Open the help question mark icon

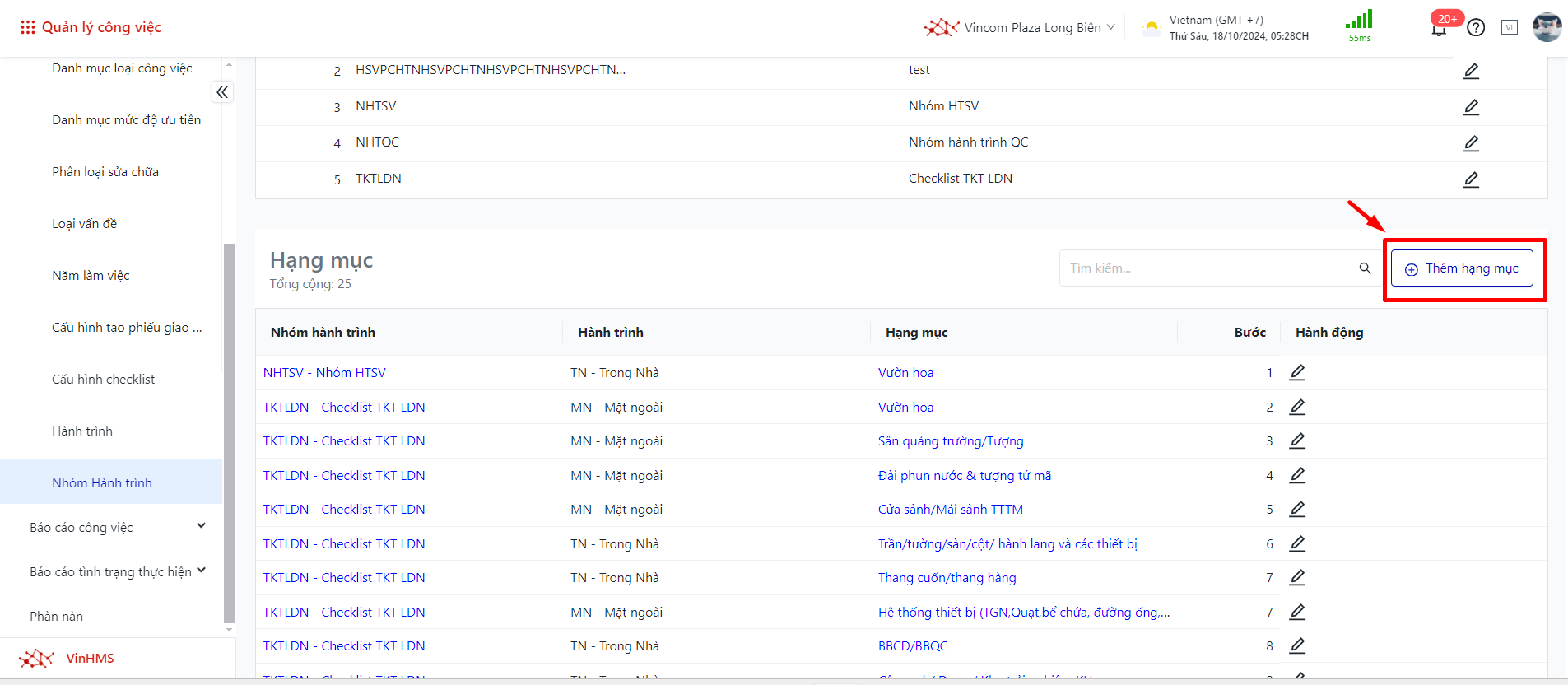point(1476,28)
